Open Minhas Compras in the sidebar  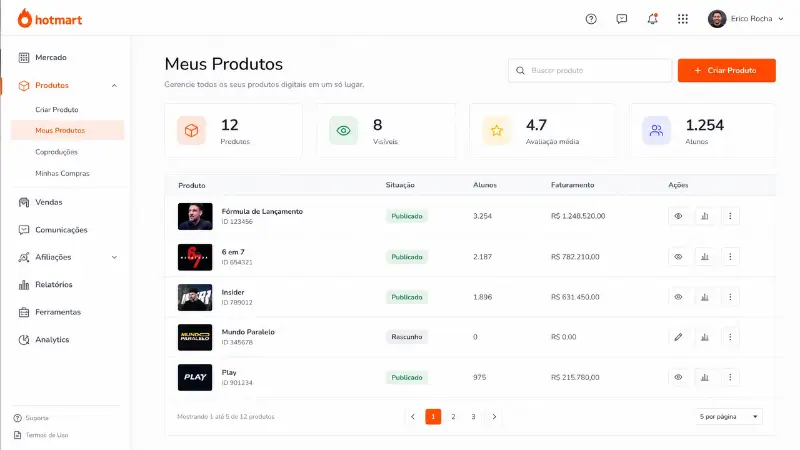[62, 173]
